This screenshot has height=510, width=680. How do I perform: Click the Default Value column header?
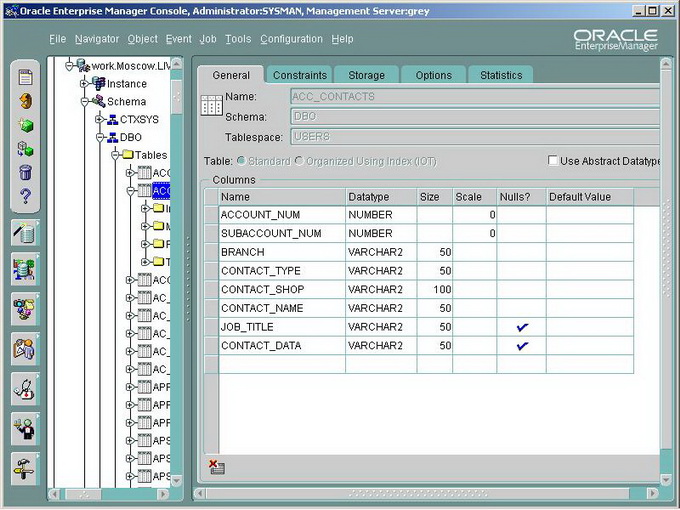[590, 197]
